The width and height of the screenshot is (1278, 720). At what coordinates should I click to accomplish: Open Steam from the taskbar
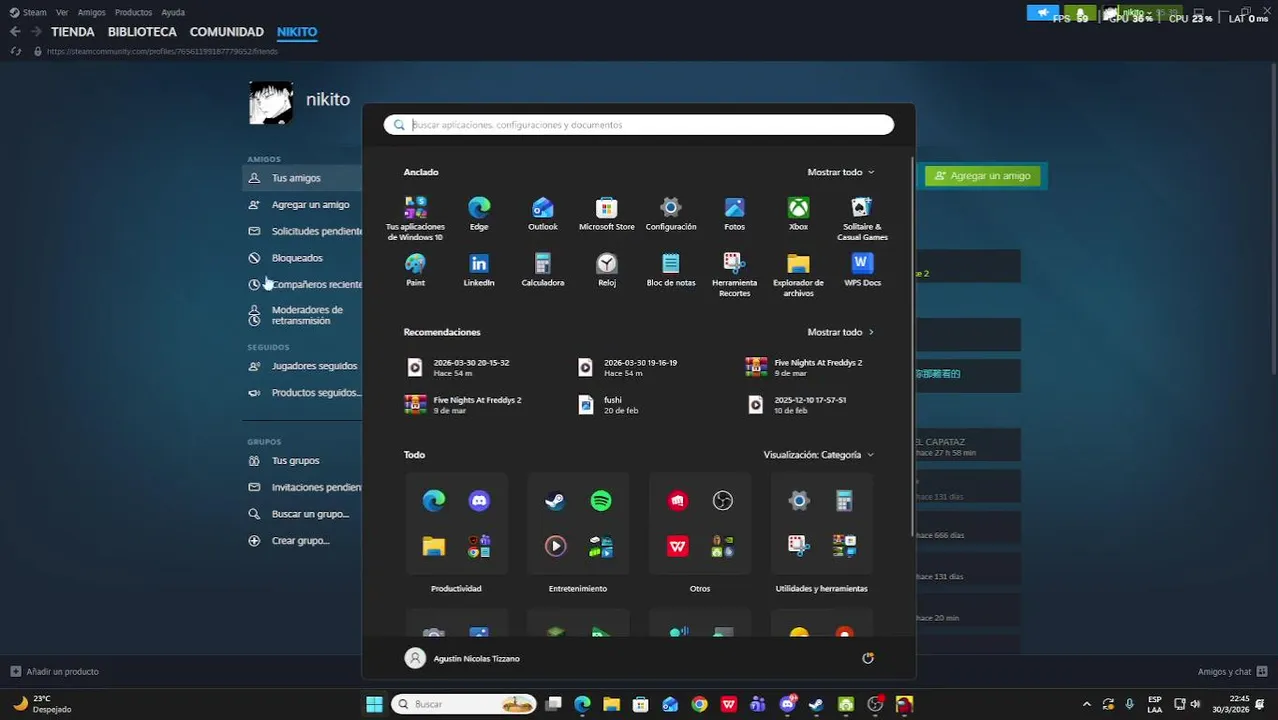[816, 704]
